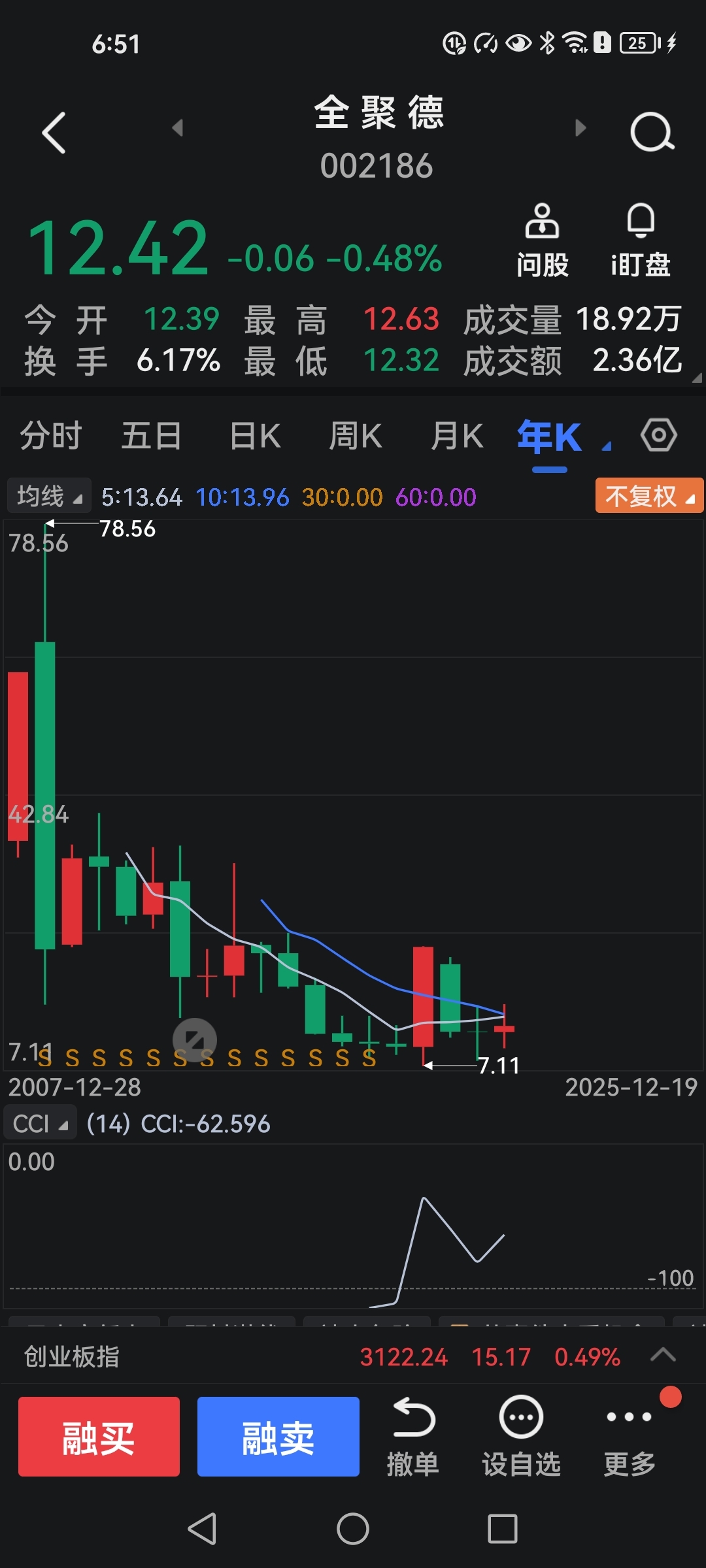Tap 成交额 2.36亿 turnover value
The width and height of the screenshot is (706, 1568).
[x=637, y=361]
